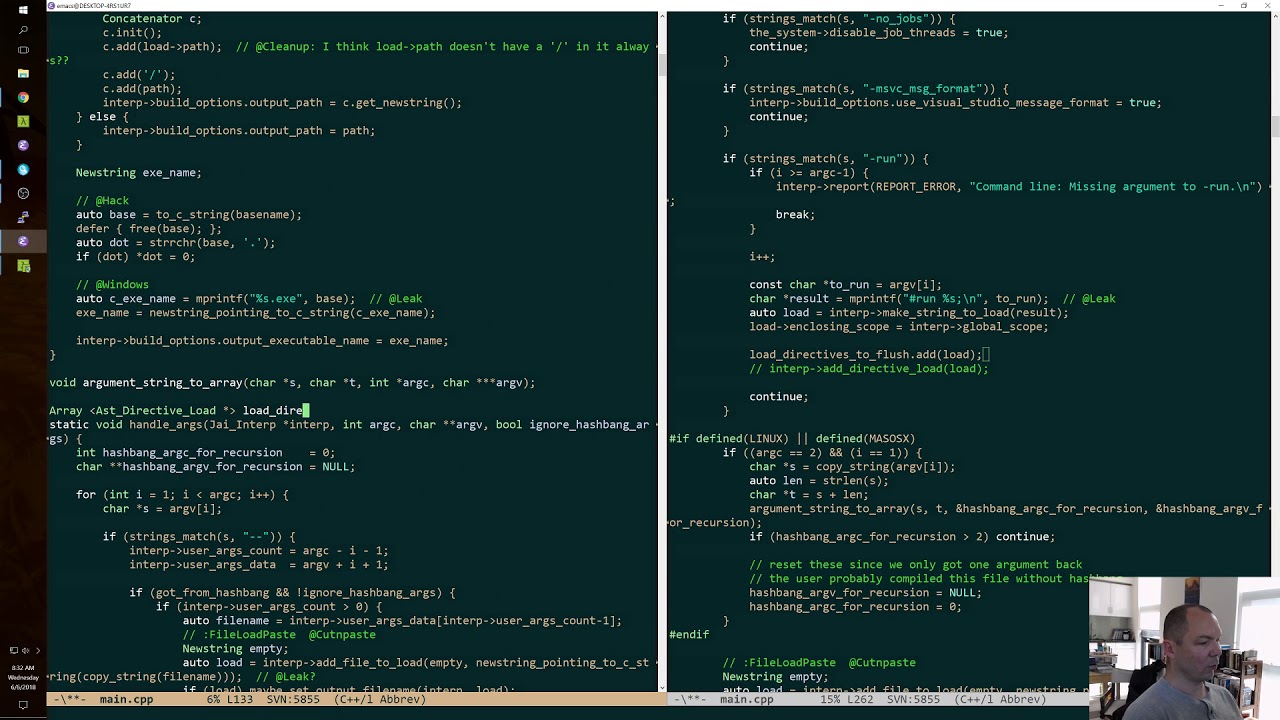The width and height of the screenshot is (1280, 720).
Task: Open Windows search from the taskbar
Action: coord(23,30)
